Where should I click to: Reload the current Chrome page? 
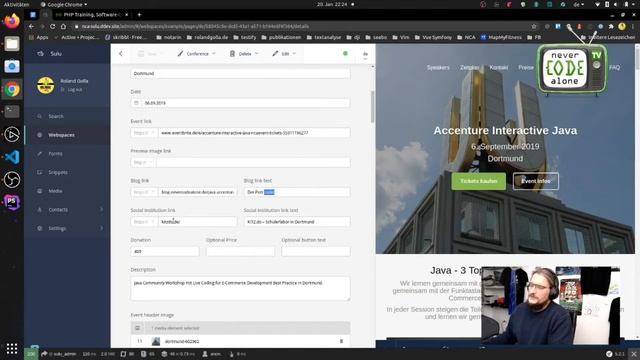(x=52, y=26)
